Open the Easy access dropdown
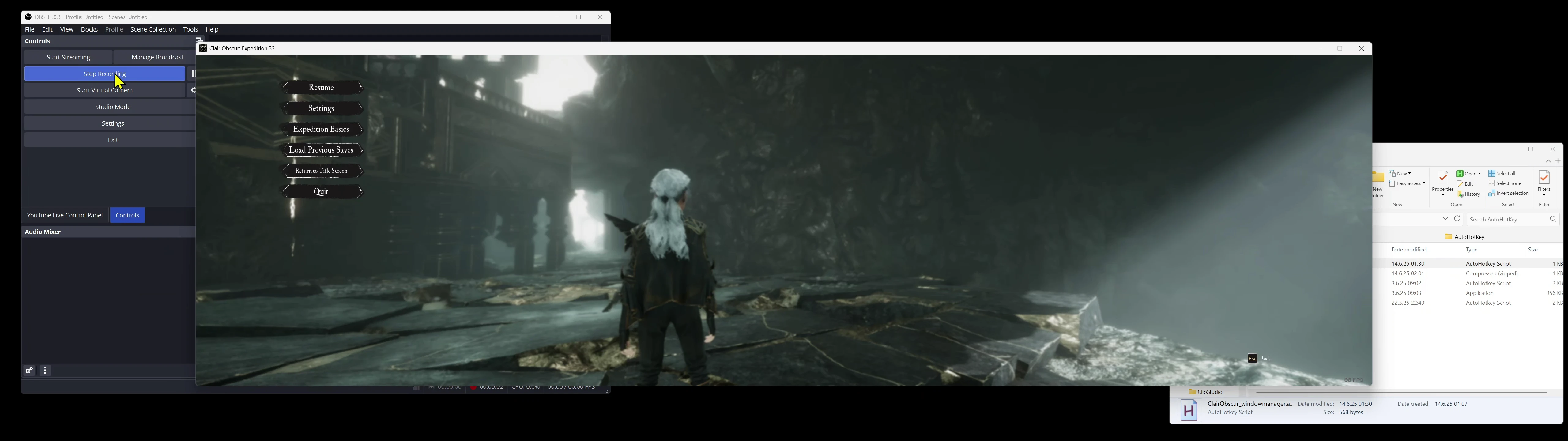The width and height of the screenshot is (1568, 441). click(x=1407, y=183)
